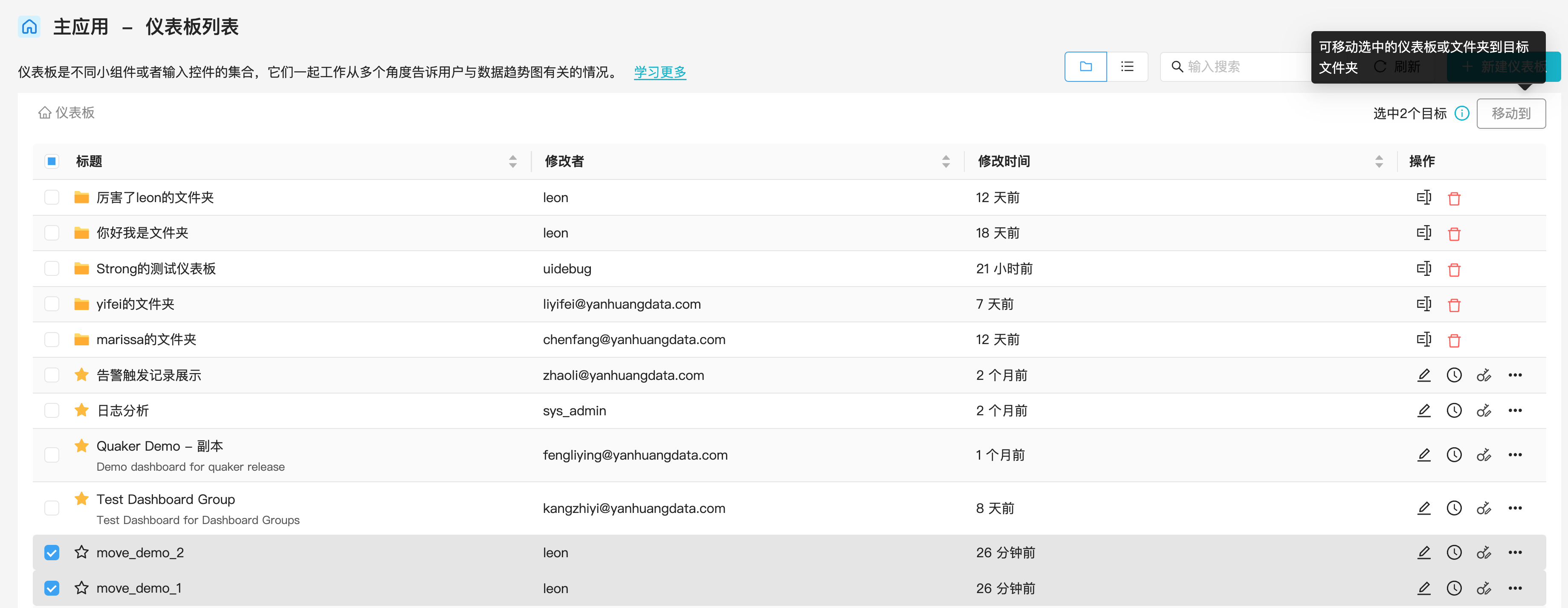The image size is (1568, 608).
Task: Open clock icon for move_demo_1
Action: pos(1454,588)
